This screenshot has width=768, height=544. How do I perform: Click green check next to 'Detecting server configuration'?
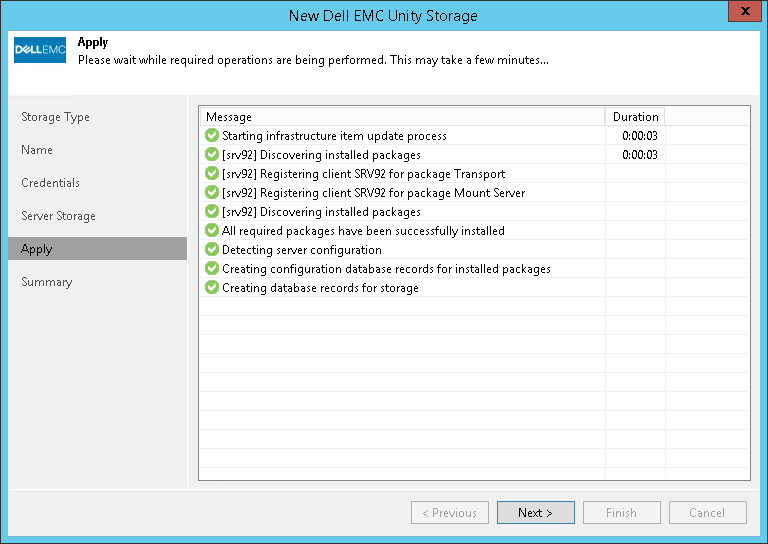[x=212, y=250]
